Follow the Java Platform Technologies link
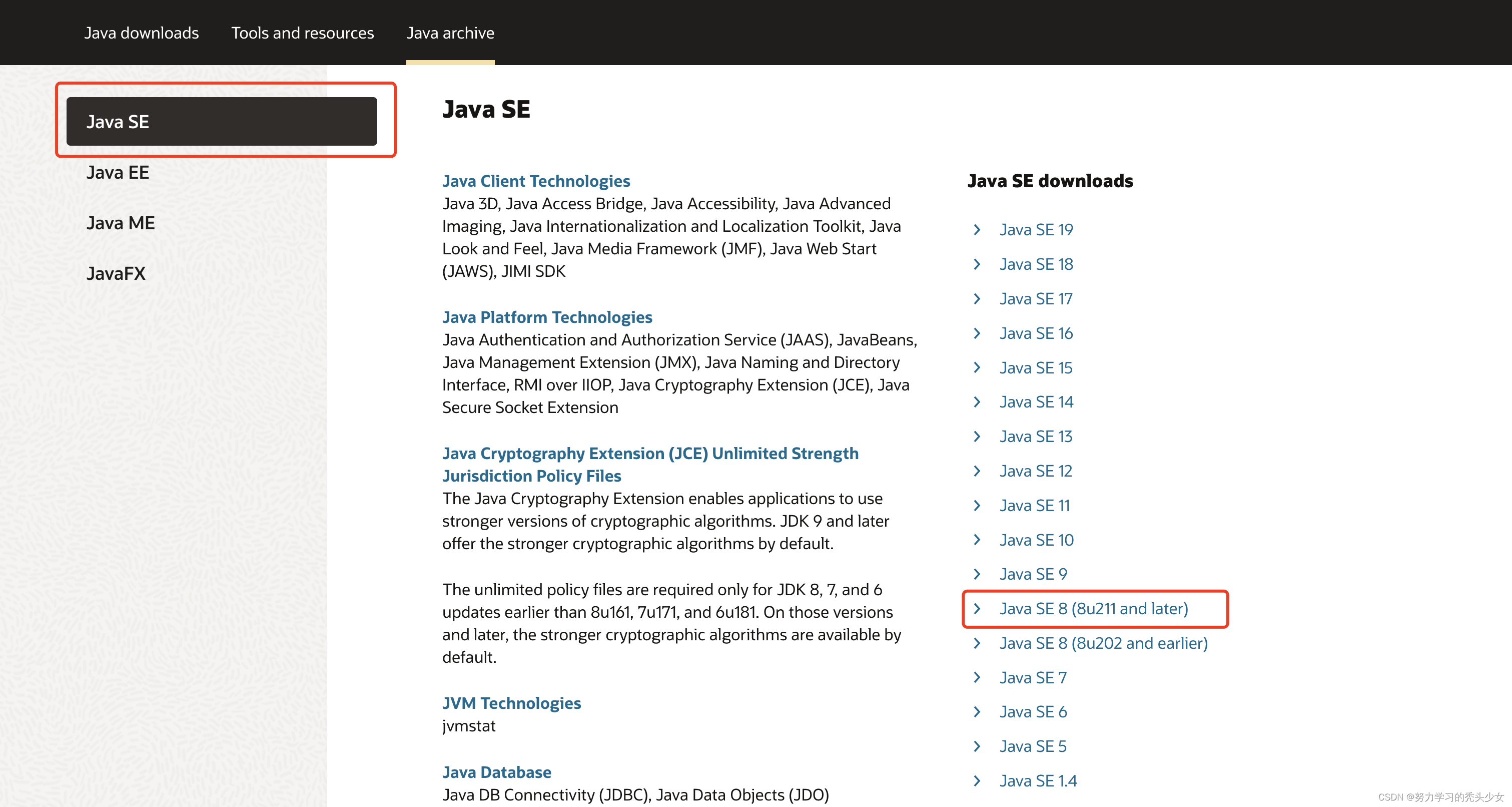This screenshot has height=807, width=1512. pos(547,317)
